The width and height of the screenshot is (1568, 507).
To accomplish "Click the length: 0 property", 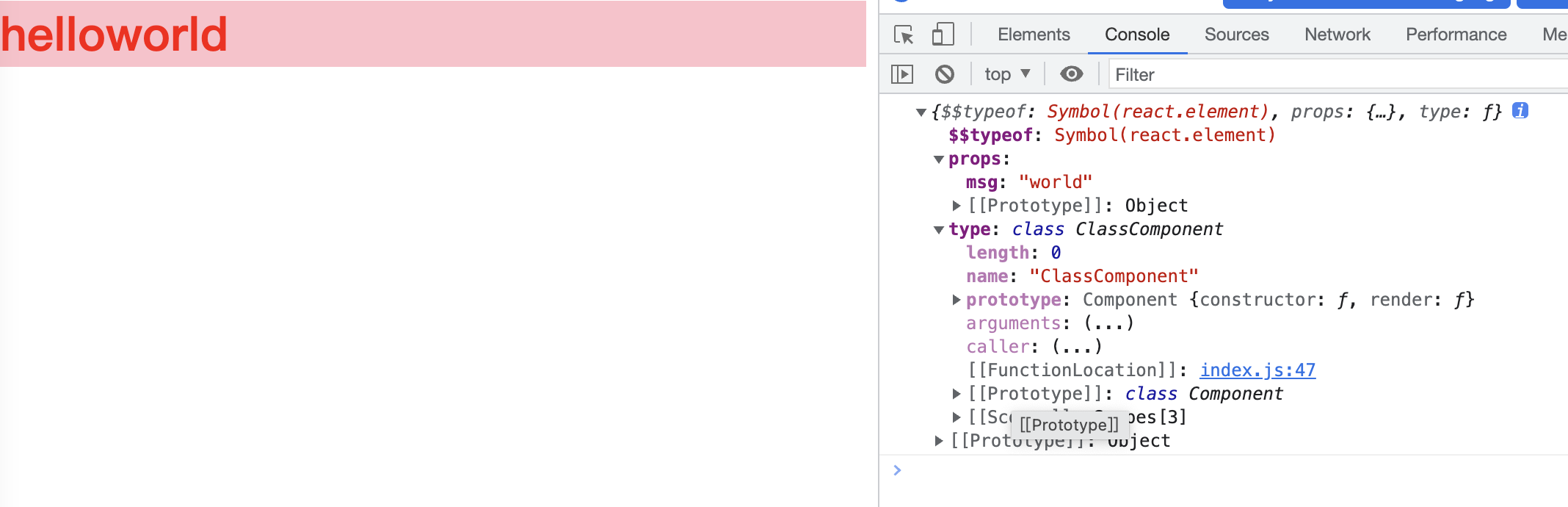I will point(1013,253).
